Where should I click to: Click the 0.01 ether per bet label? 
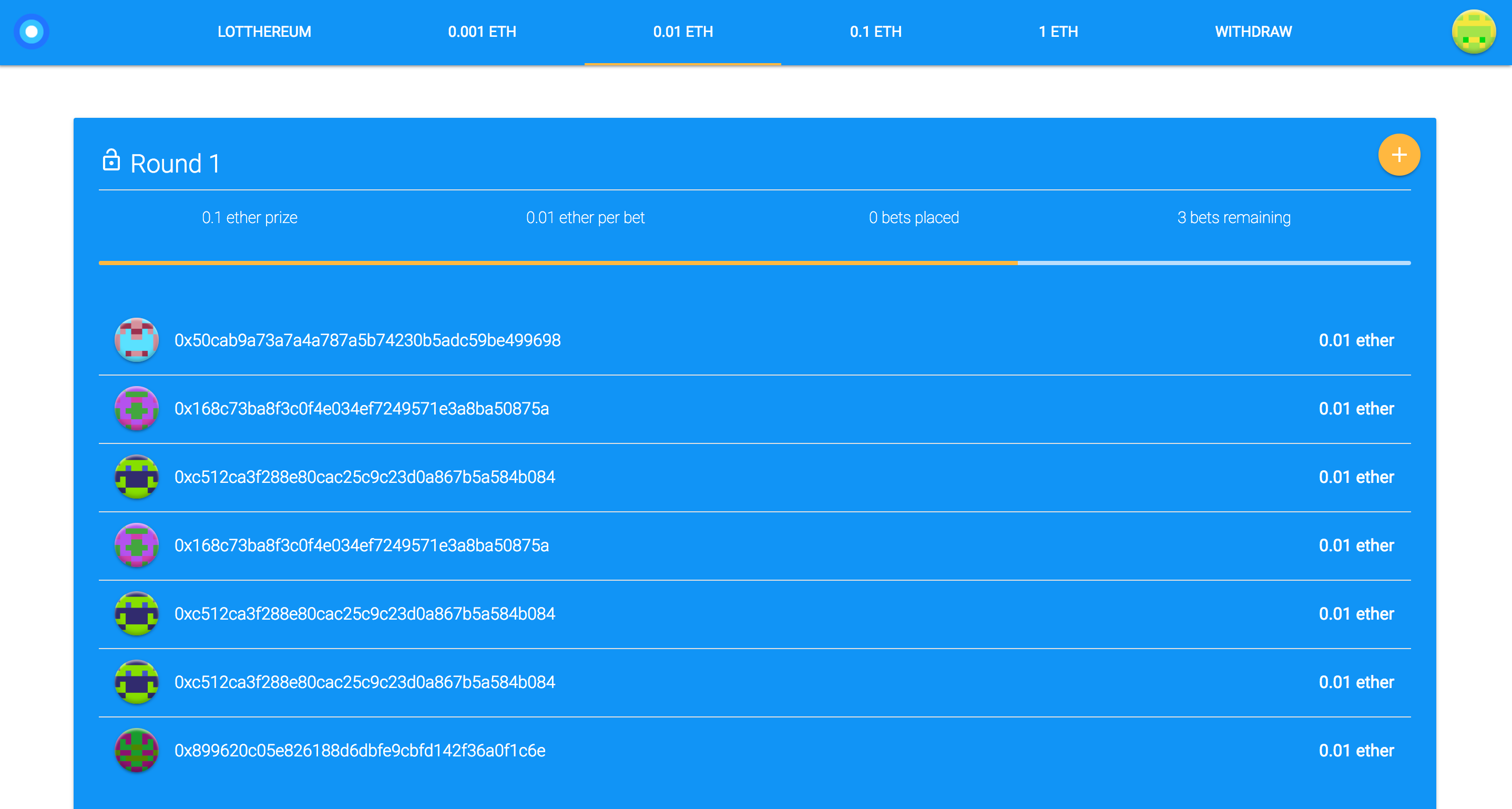[585, 218]
